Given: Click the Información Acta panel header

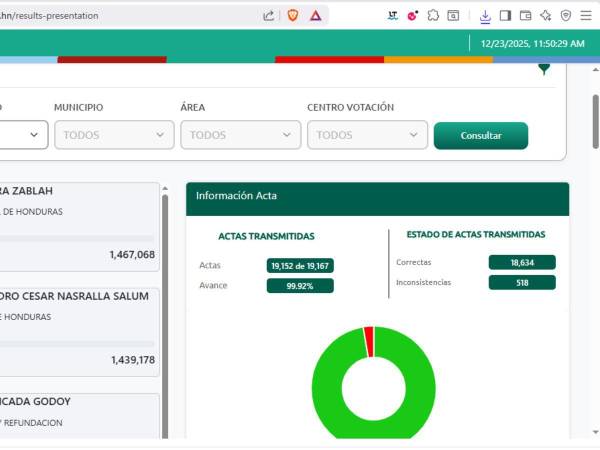Looking at the screenshot, I should click(x=377, y=199).
